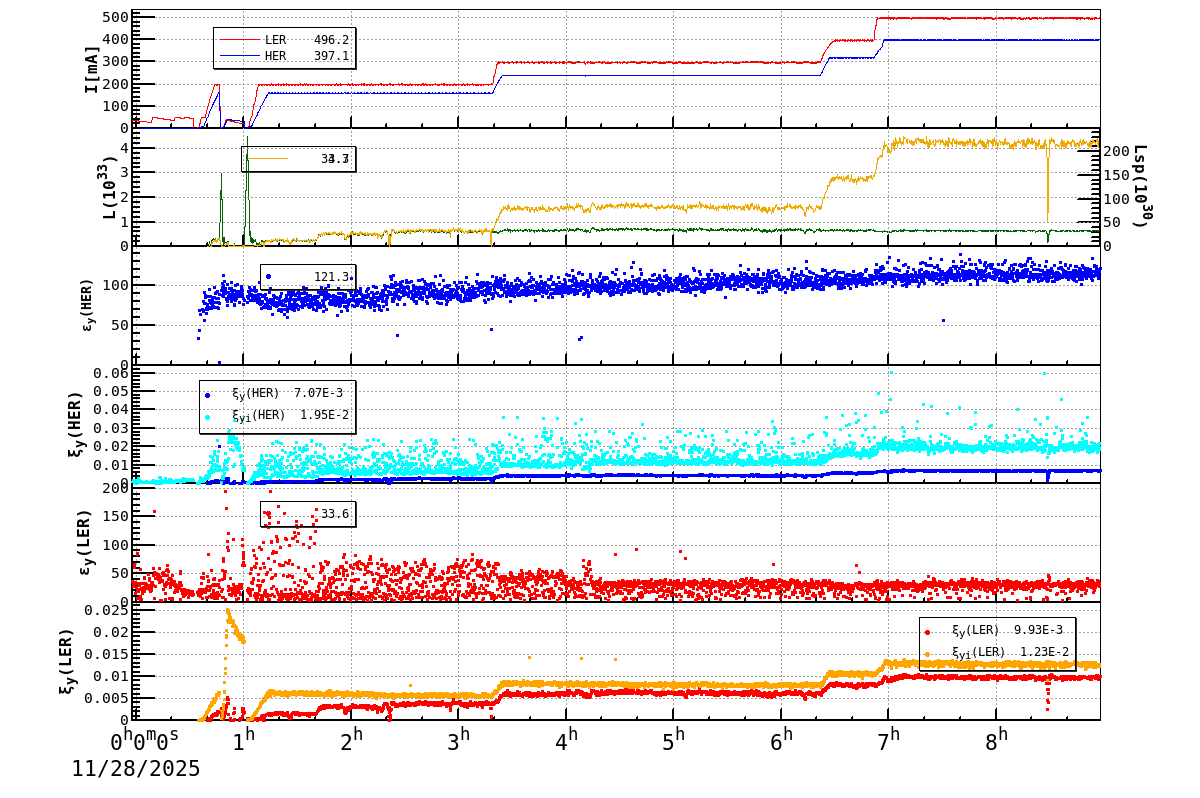Click the 0.04 tick on the ξy(HER) axis
The width and height of the screenshot is (1200, 798).
coord(112,409)
